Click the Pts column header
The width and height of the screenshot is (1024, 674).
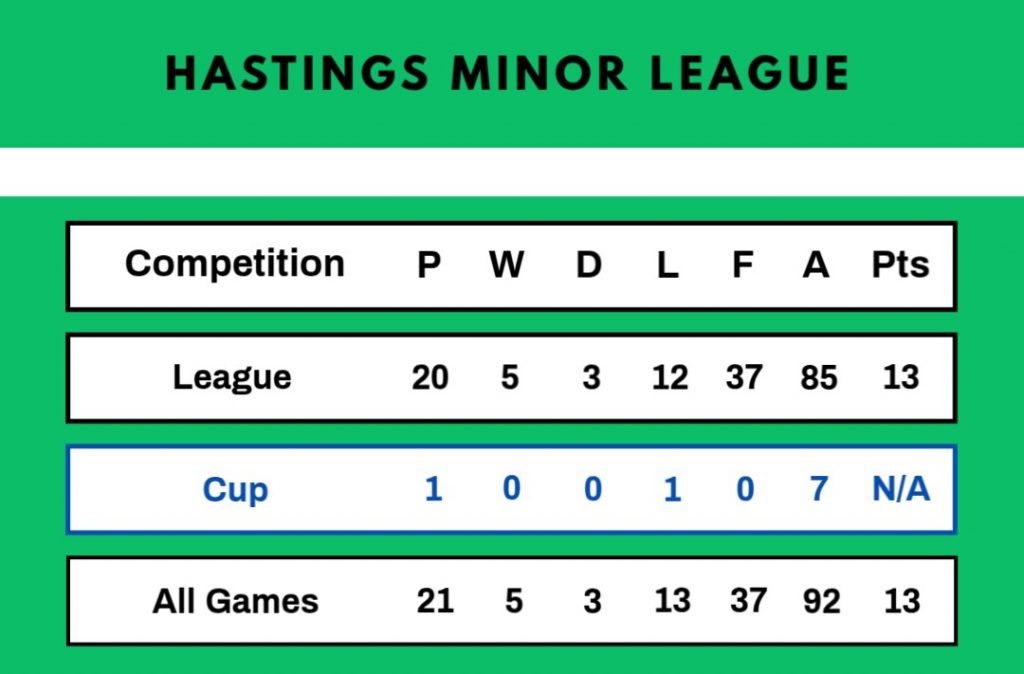coord(900,264)
